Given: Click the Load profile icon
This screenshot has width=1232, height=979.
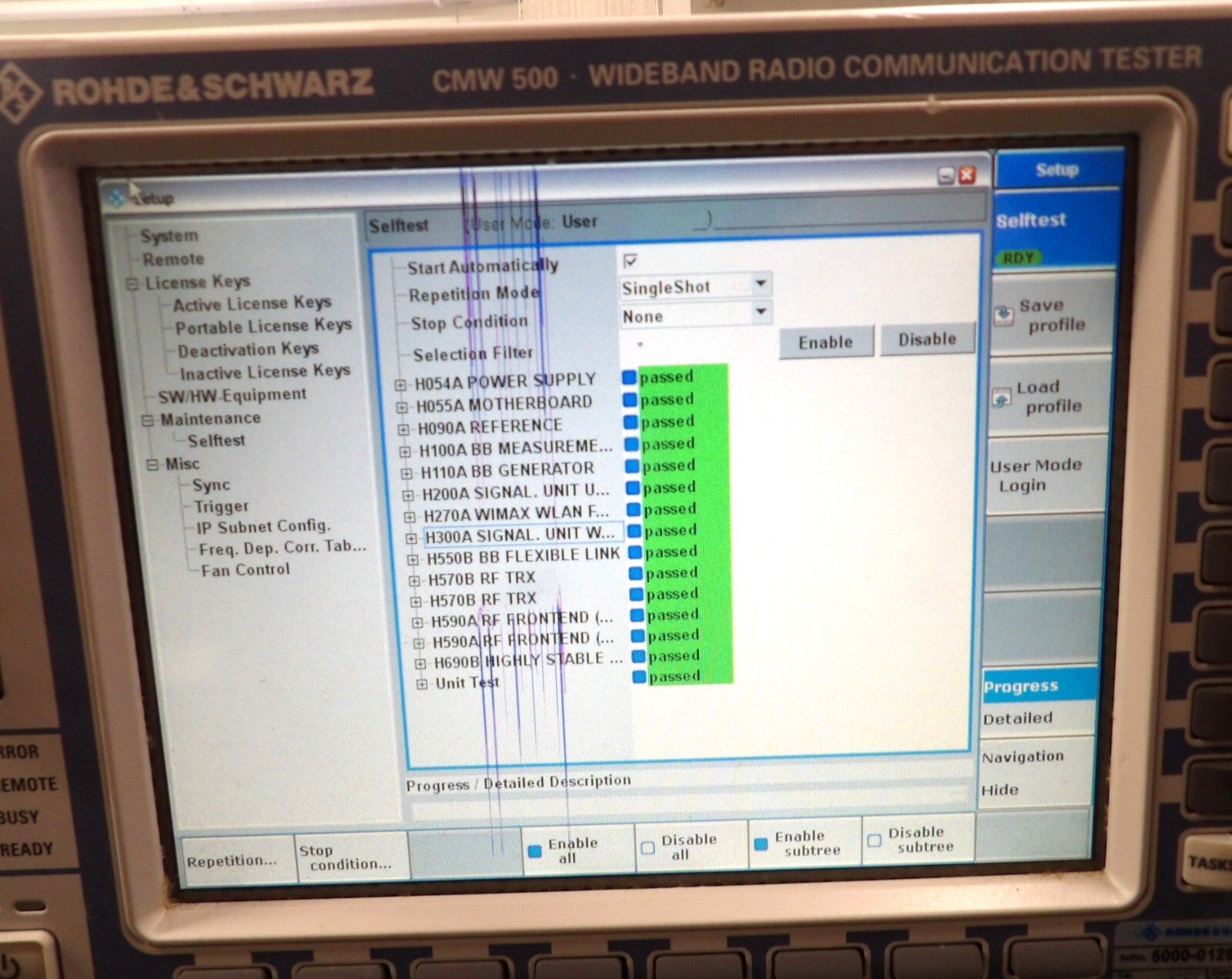Looking at the screenshot, I should (x=1001, y=398).
